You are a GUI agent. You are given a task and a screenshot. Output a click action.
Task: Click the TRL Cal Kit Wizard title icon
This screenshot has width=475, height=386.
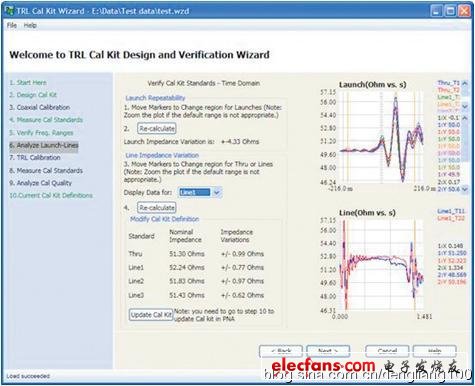9,11
